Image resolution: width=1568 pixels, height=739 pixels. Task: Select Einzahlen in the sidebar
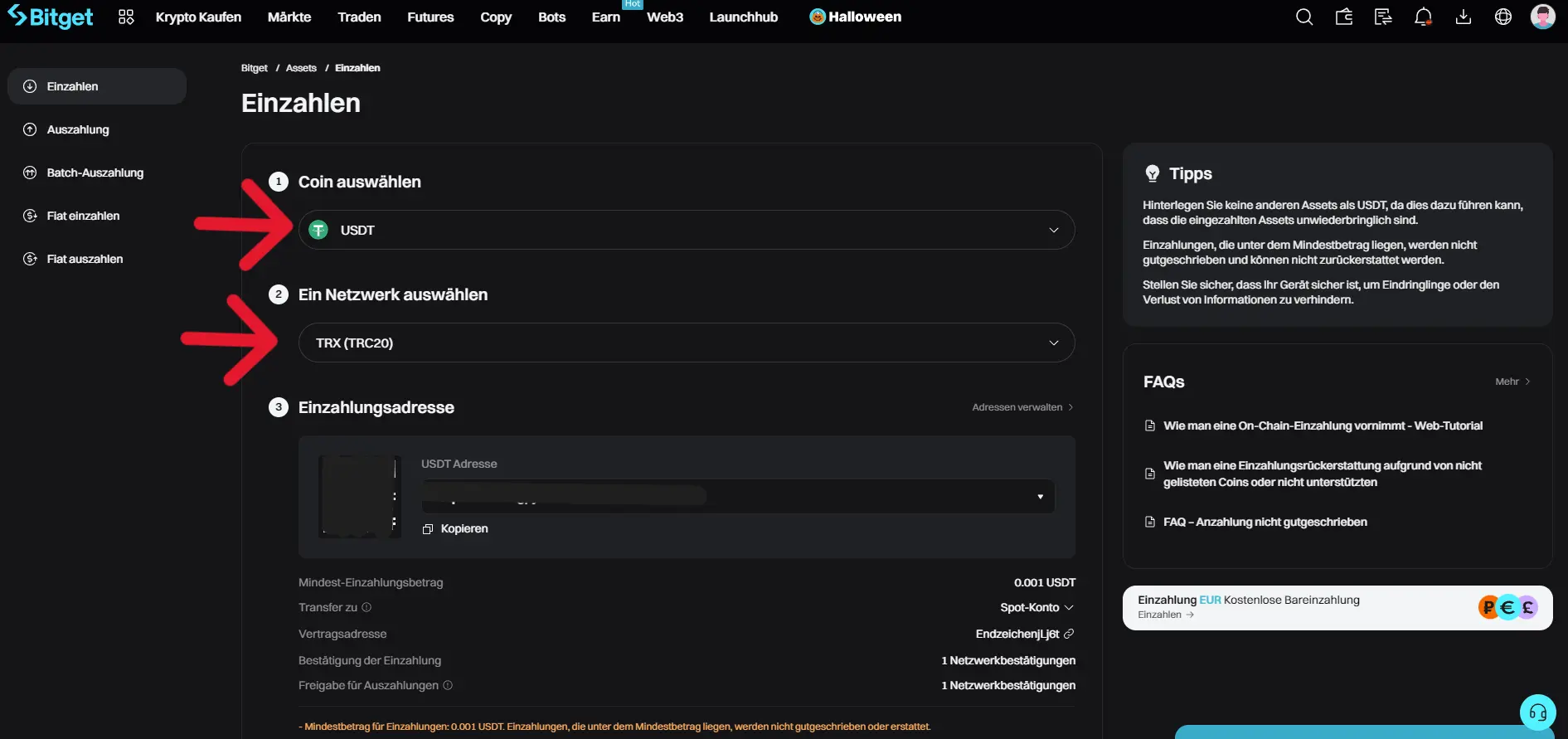pyautogui.click(x=97, y=86)
